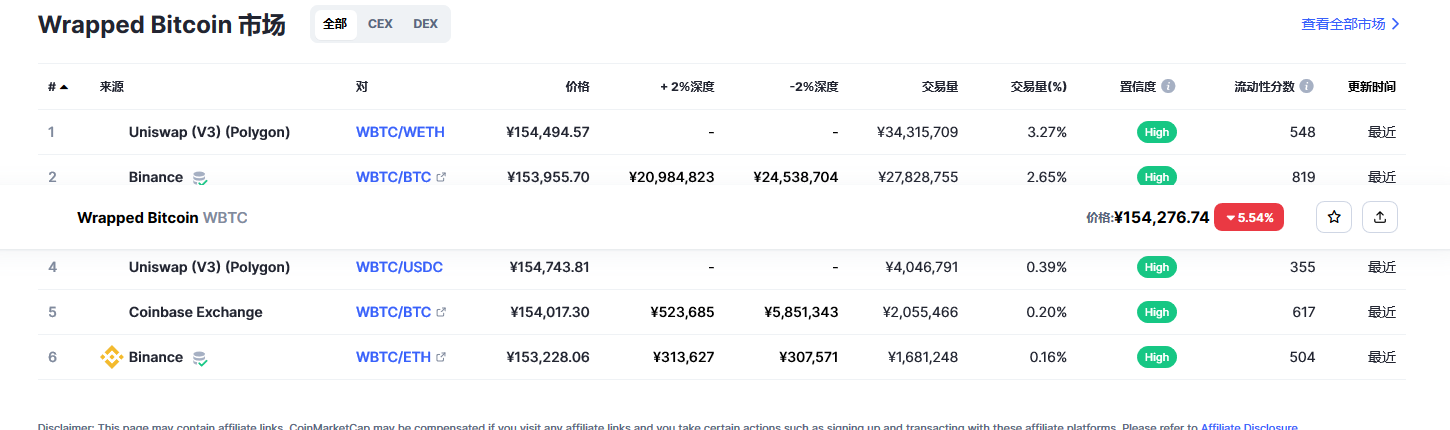Click Wrapped Bitcoin WBTC sticky title
This screenshot has height=430, width=1450.
click(162, 217)
